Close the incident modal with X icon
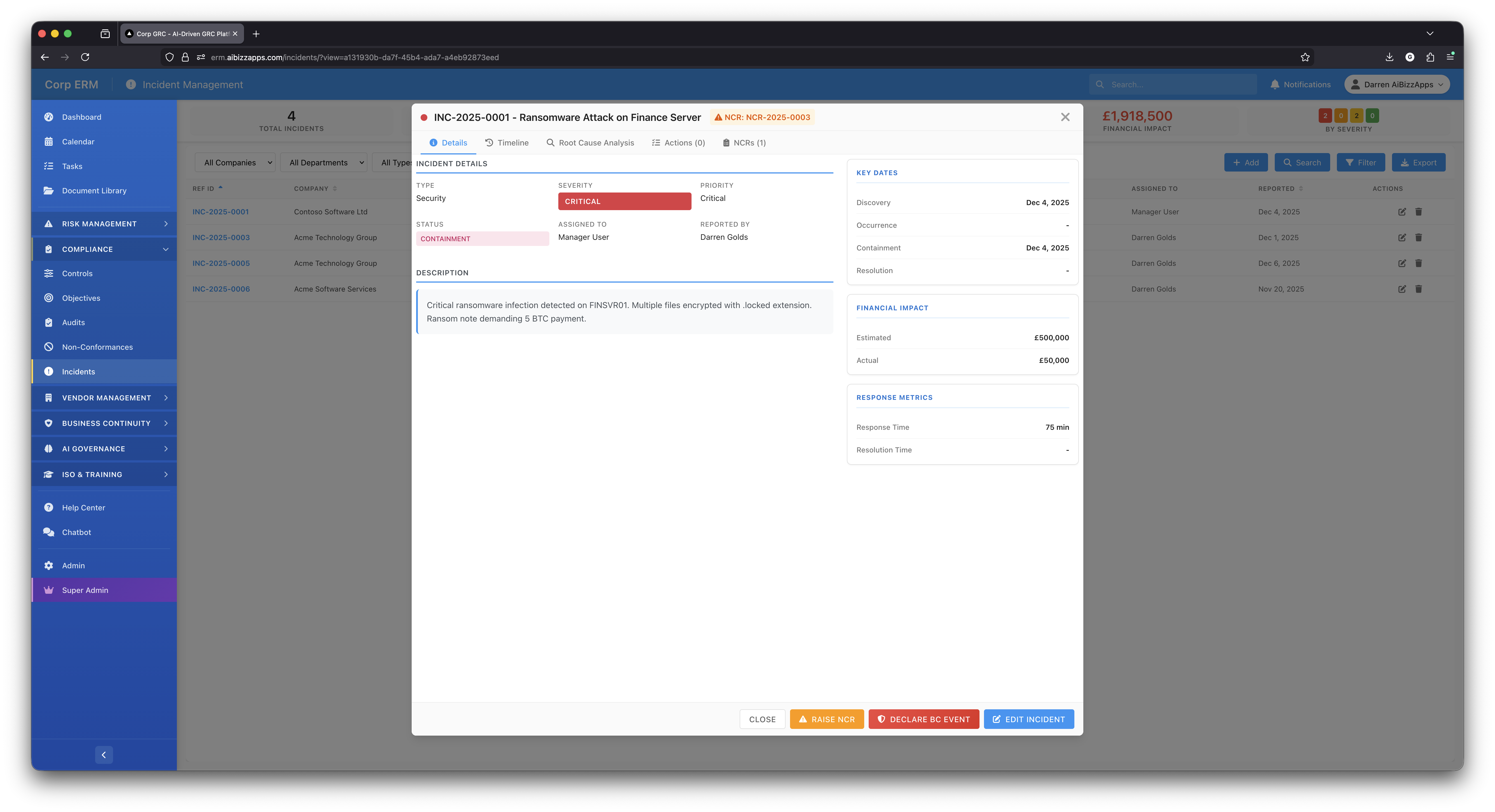The image size is (1495, 812). coord(1065,117)
